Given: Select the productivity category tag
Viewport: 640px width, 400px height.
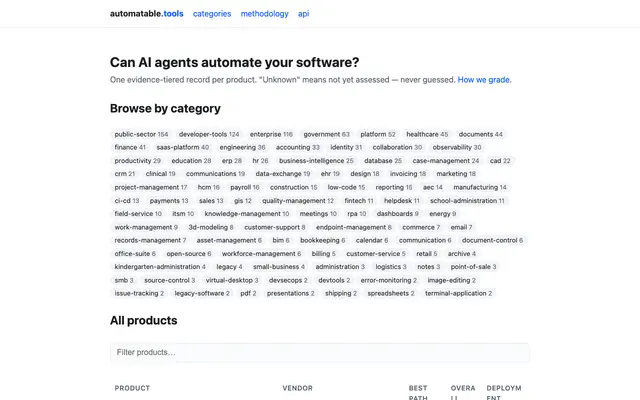Looking at the screenshot, I should [138, 161].
